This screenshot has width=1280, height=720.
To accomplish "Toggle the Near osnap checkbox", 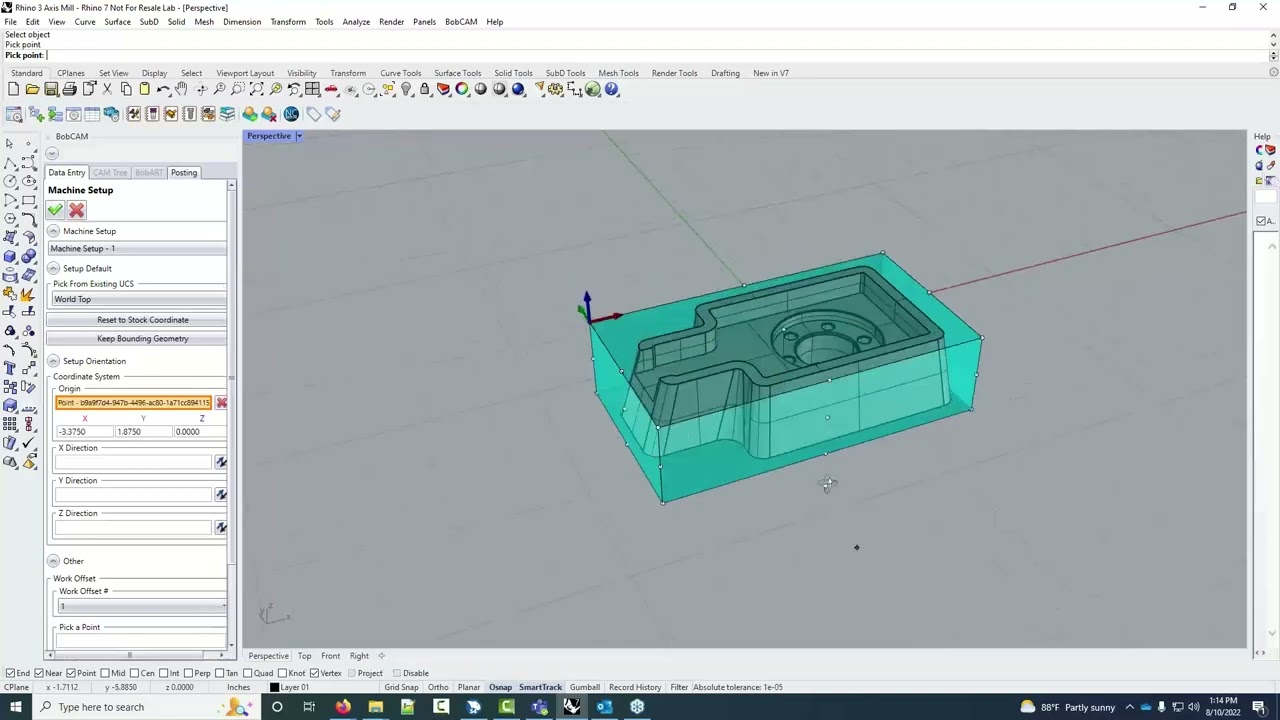I will tap(39, 673).
